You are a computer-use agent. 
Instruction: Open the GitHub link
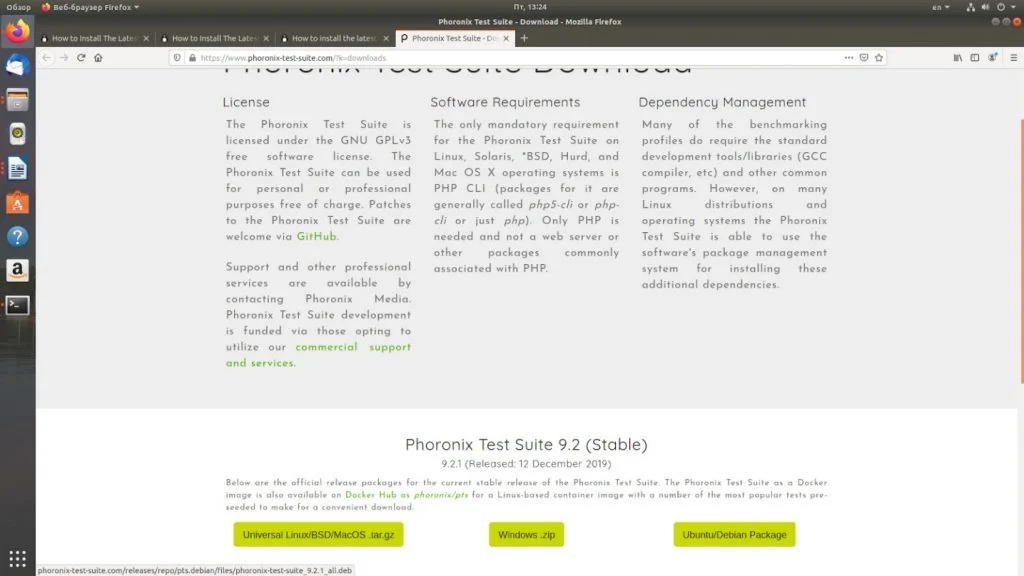click(x=317, y=236)
